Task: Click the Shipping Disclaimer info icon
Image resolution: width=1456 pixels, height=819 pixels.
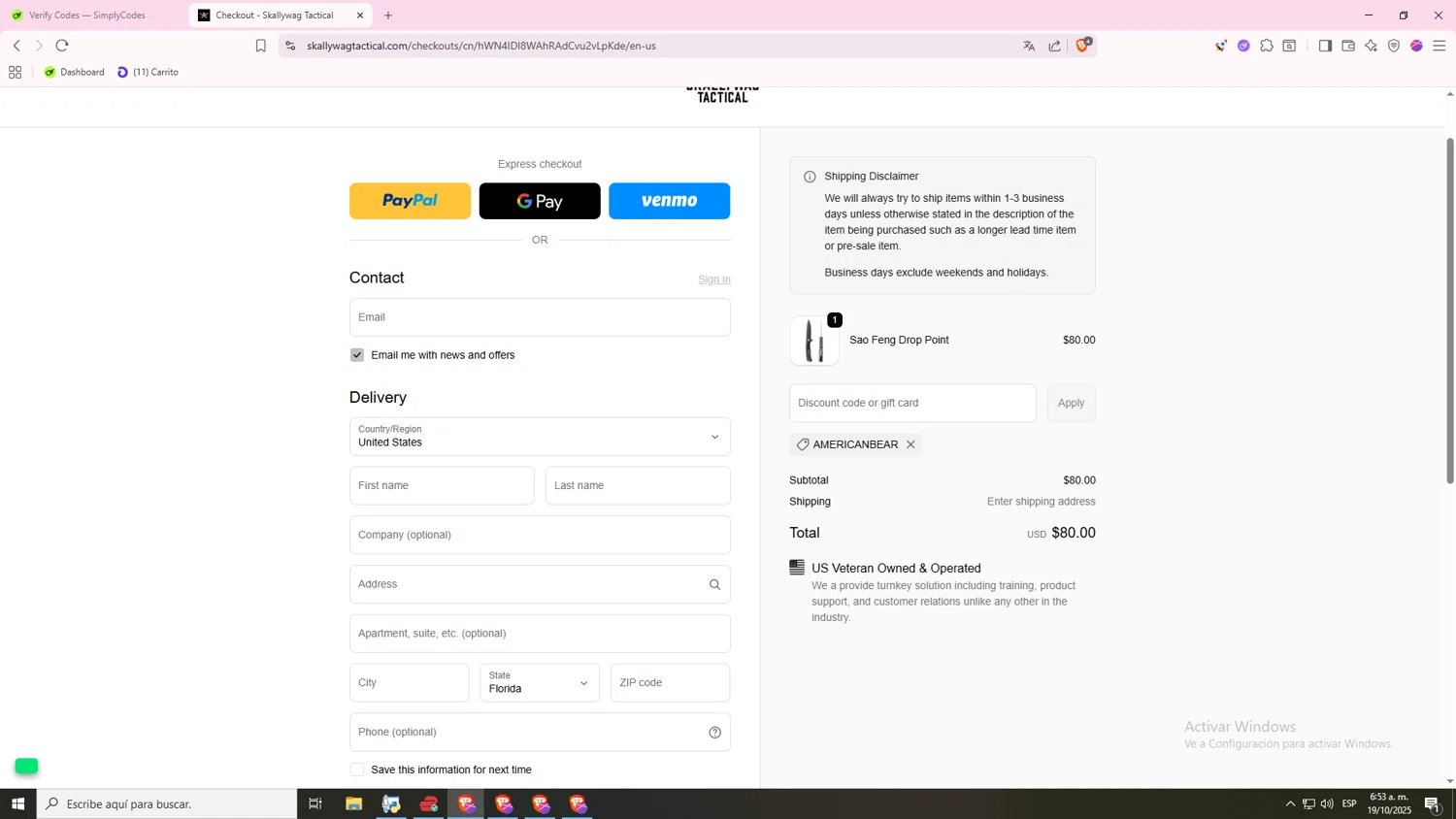Action: pyautogui.click(x=810, y=177)
